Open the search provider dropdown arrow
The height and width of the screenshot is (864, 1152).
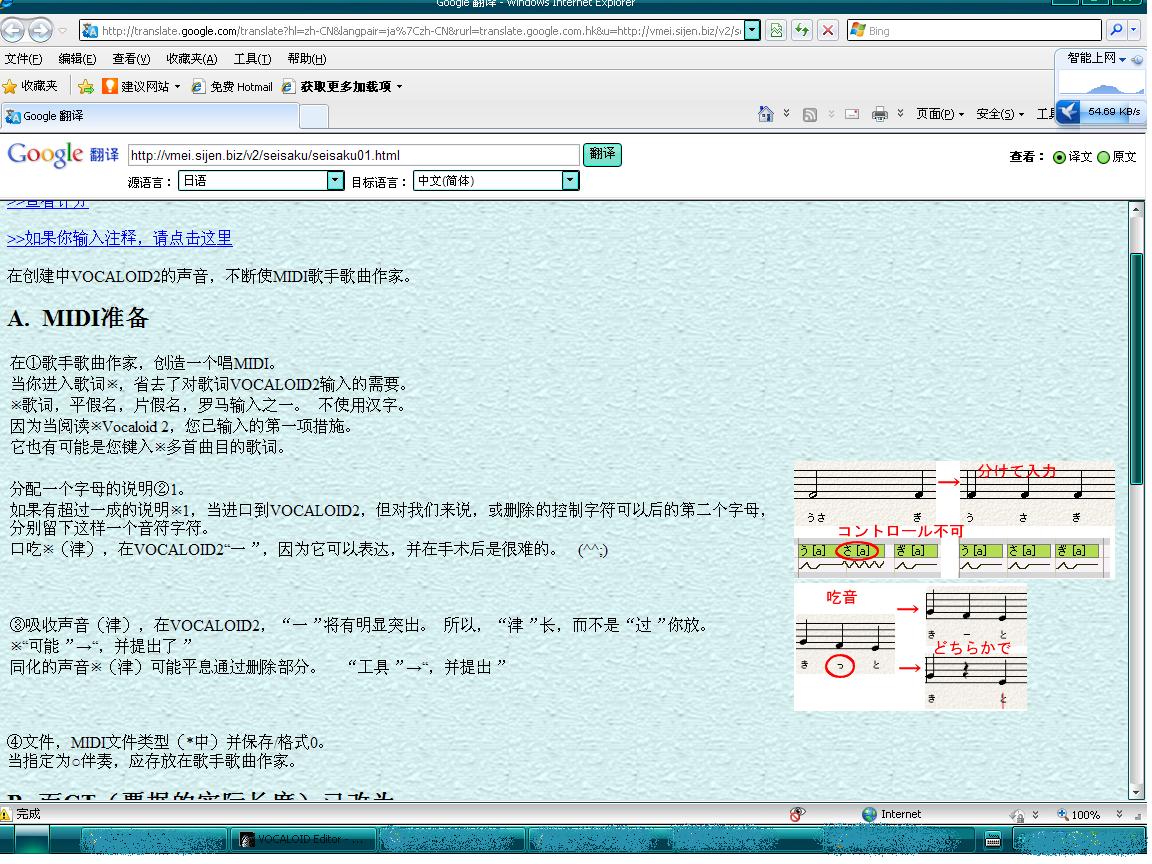click(1134, 30)
